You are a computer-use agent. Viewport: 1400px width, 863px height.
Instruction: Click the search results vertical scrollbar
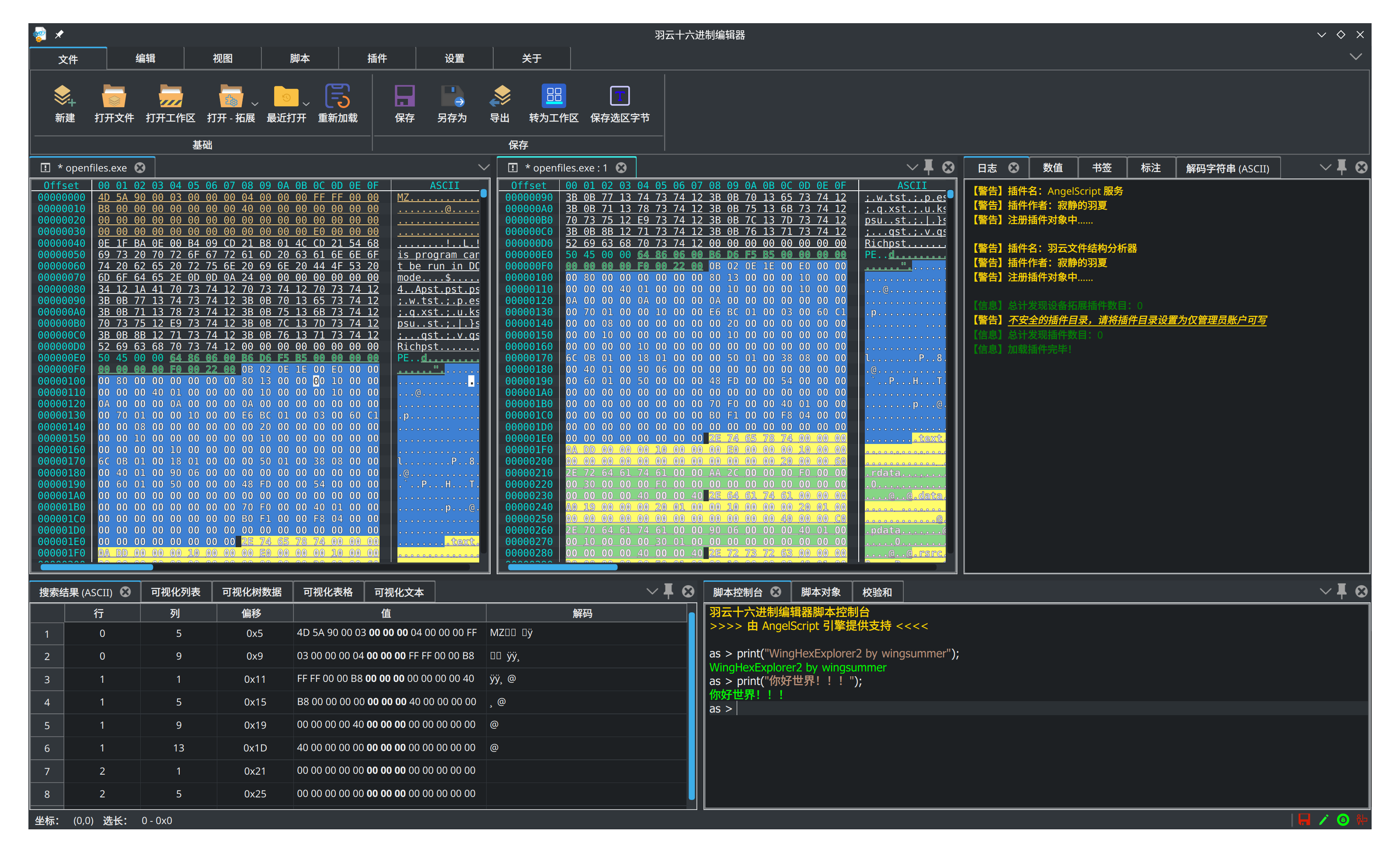[691, 706]
